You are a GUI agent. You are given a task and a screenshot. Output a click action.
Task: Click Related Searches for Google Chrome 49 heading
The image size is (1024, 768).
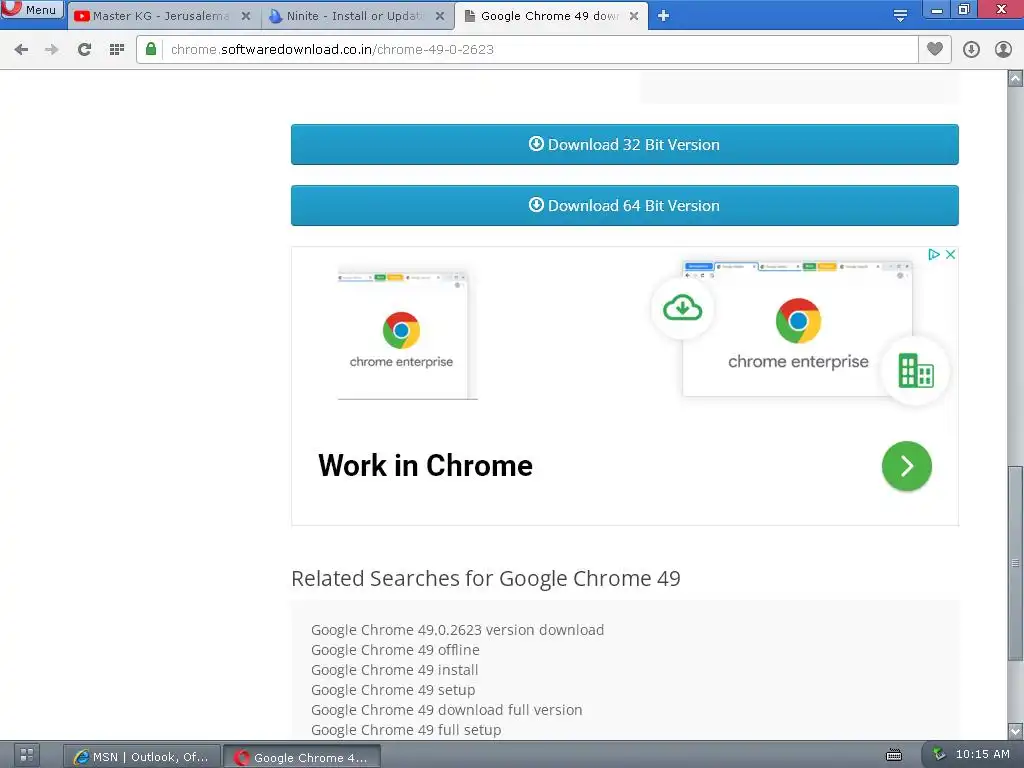485,579
